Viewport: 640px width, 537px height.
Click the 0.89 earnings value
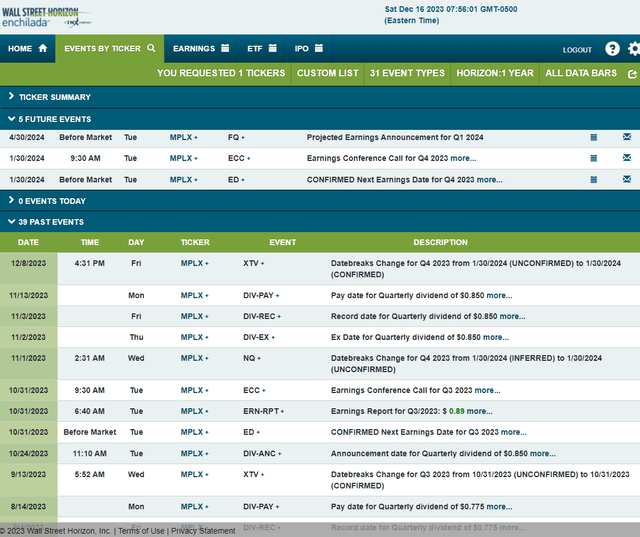click(456, 411)
